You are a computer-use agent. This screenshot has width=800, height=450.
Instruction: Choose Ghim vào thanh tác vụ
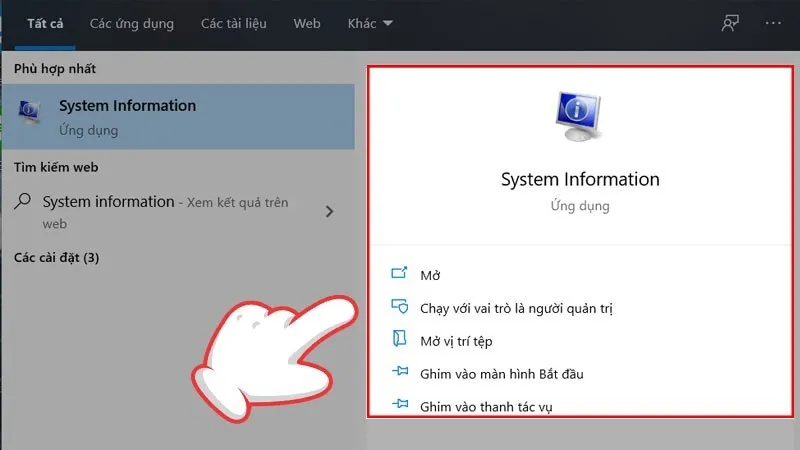[x=486, y=407]
